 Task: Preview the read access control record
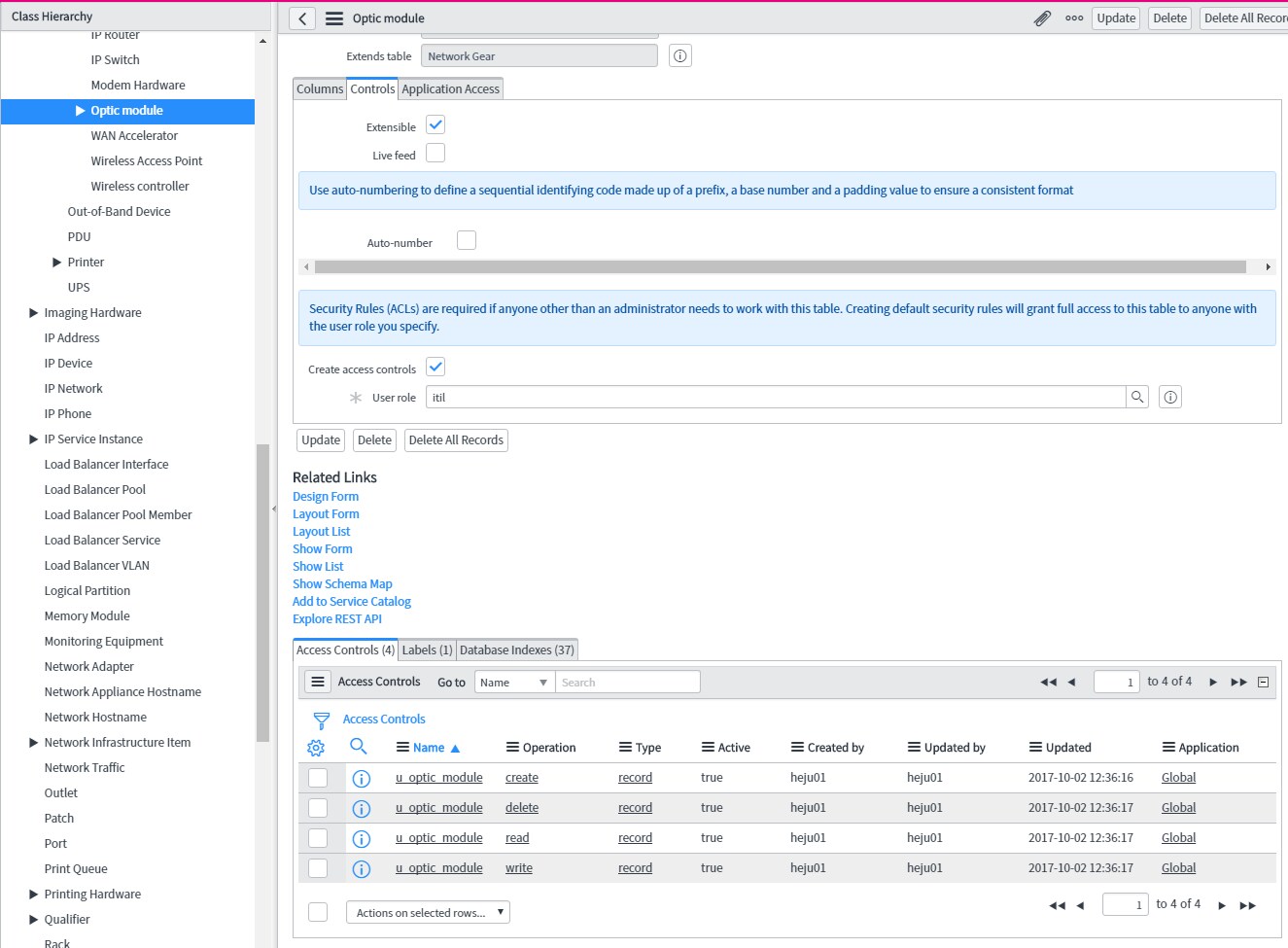(x=362, y=839)
